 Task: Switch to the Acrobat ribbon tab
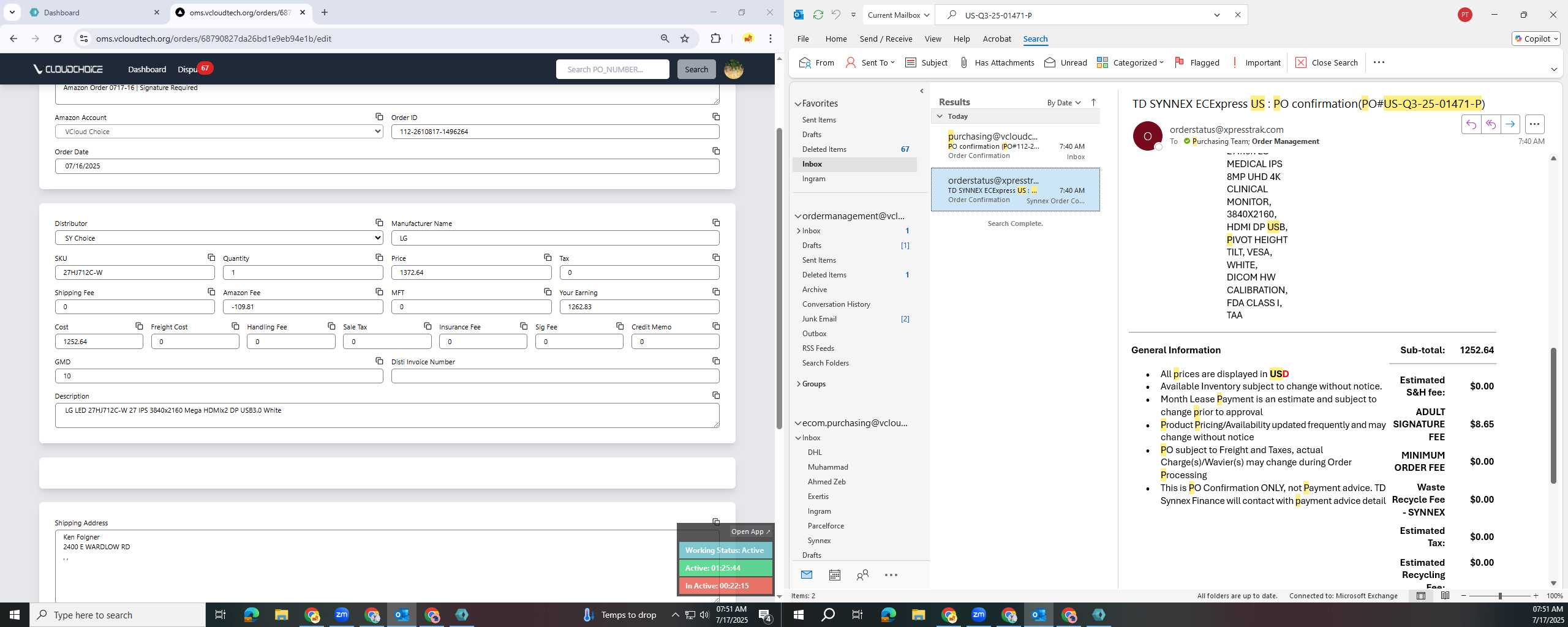coord(997,39)
